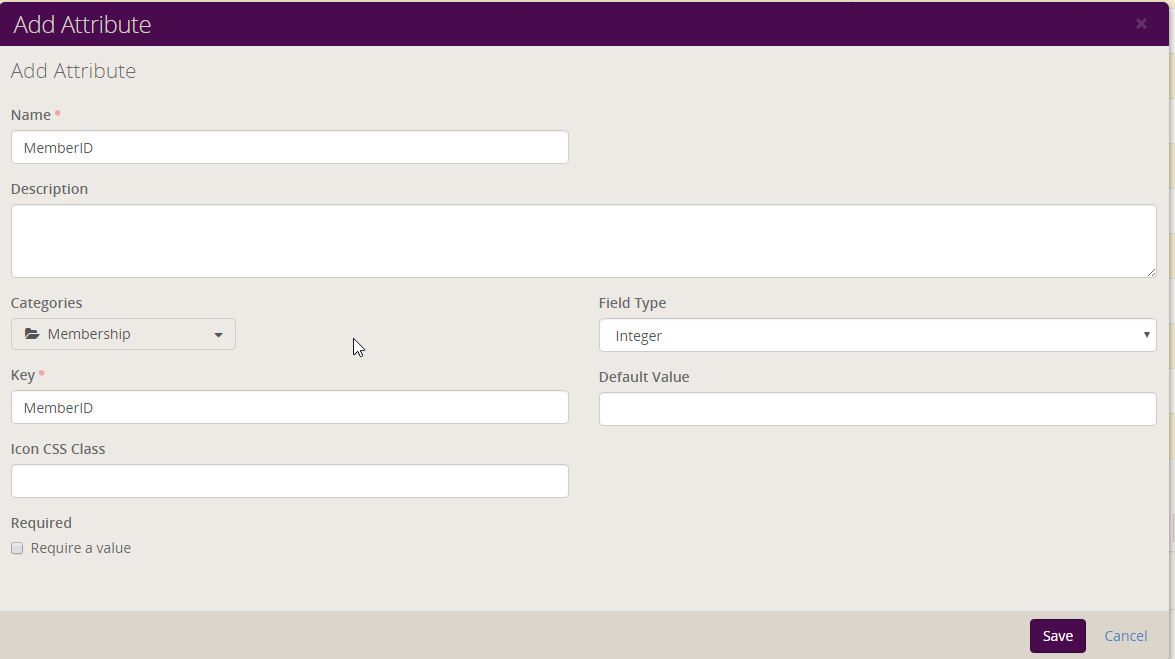Cancel adding the attribute

(1125, 636)
